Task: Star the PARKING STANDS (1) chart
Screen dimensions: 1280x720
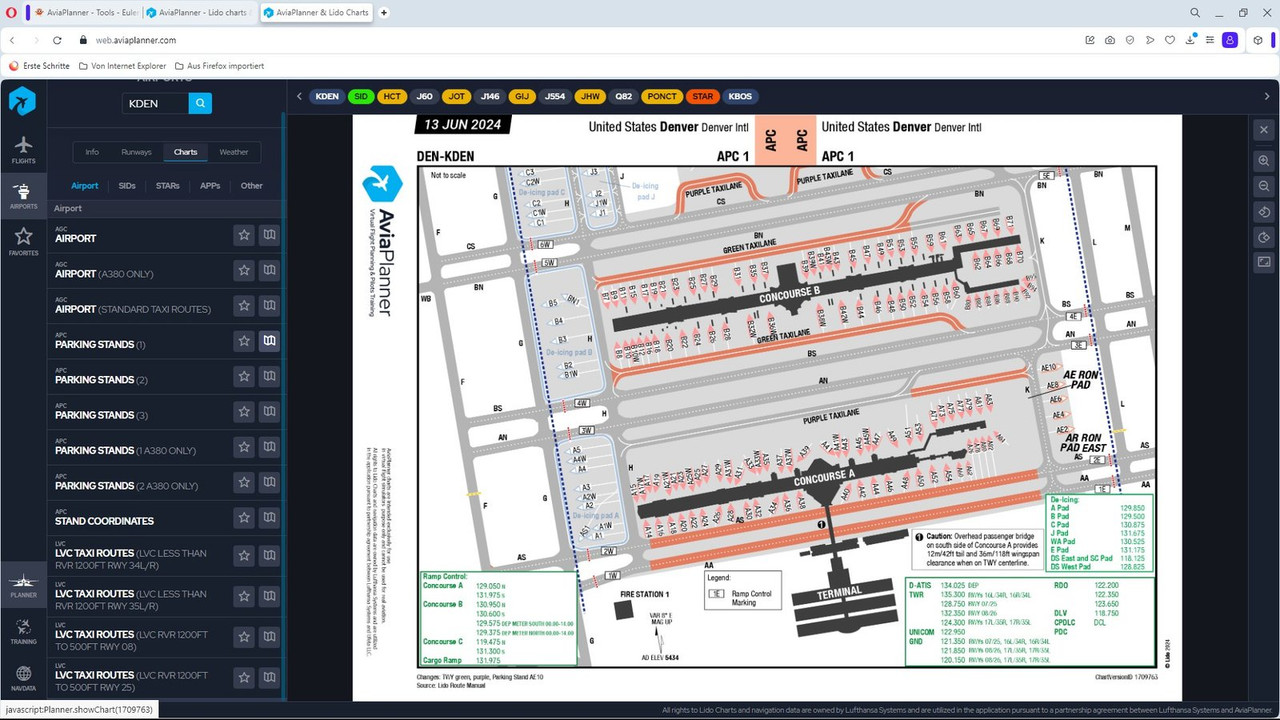Action: [243, 341]
